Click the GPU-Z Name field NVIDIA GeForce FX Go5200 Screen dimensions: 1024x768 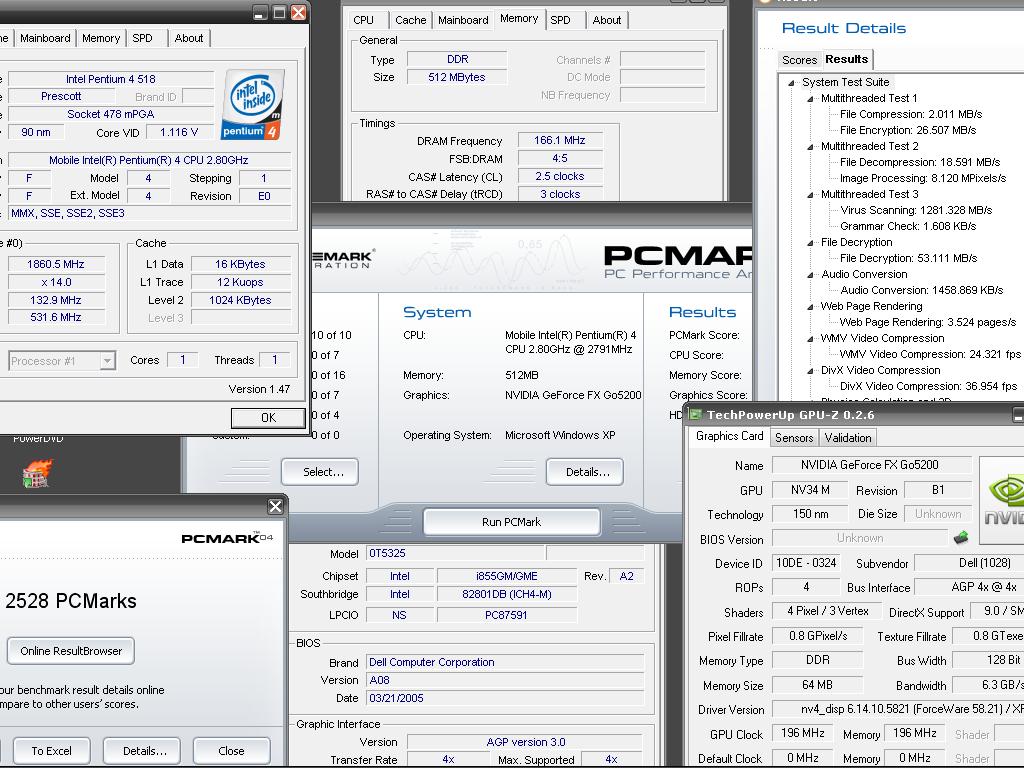[871, 465]
